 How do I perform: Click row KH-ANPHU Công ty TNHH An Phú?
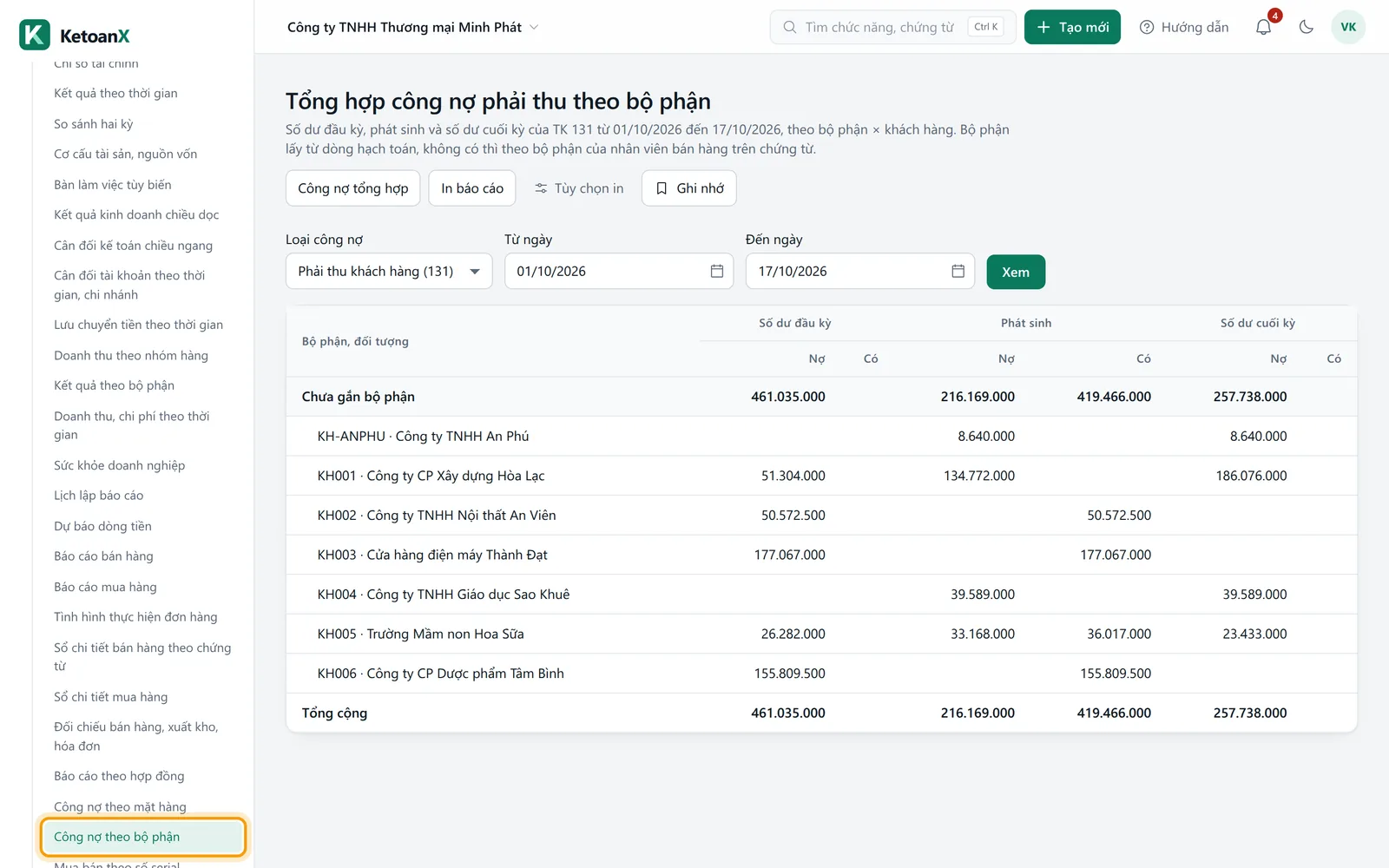[821, 436]
